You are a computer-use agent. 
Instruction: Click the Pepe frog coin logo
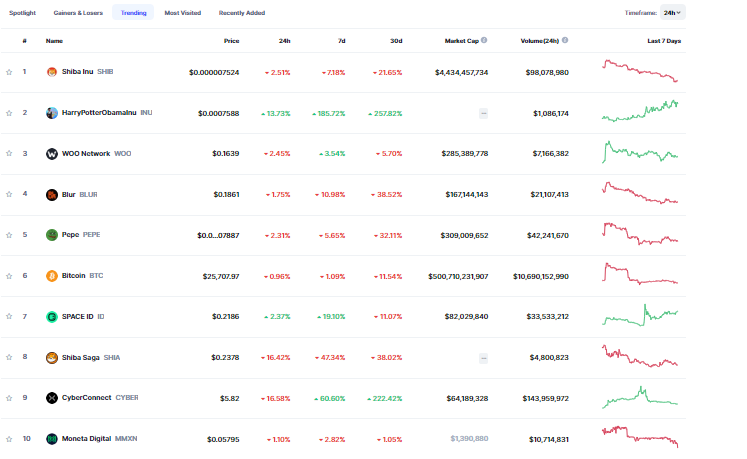pos(51,235)
